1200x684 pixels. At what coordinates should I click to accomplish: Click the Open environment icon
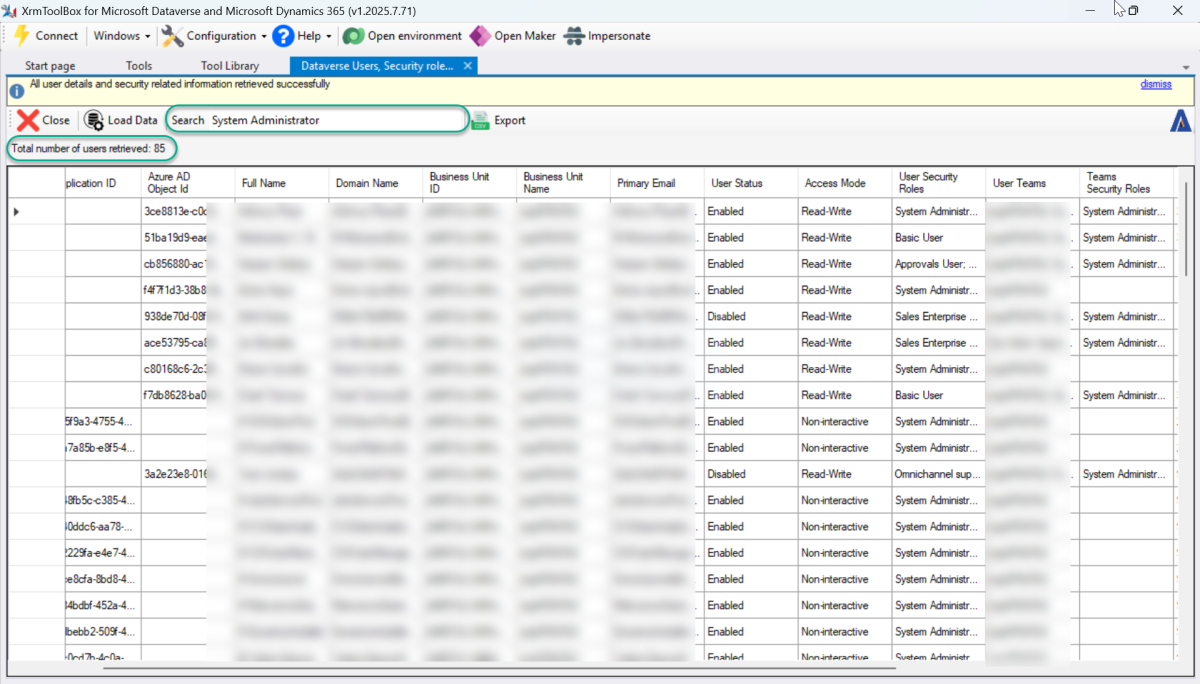[x=352, y=36]
